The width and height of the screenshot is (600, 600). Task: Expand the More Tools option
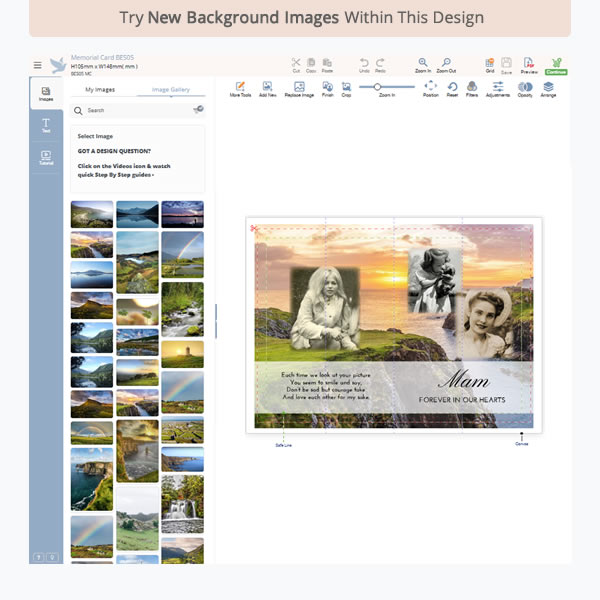240,88
